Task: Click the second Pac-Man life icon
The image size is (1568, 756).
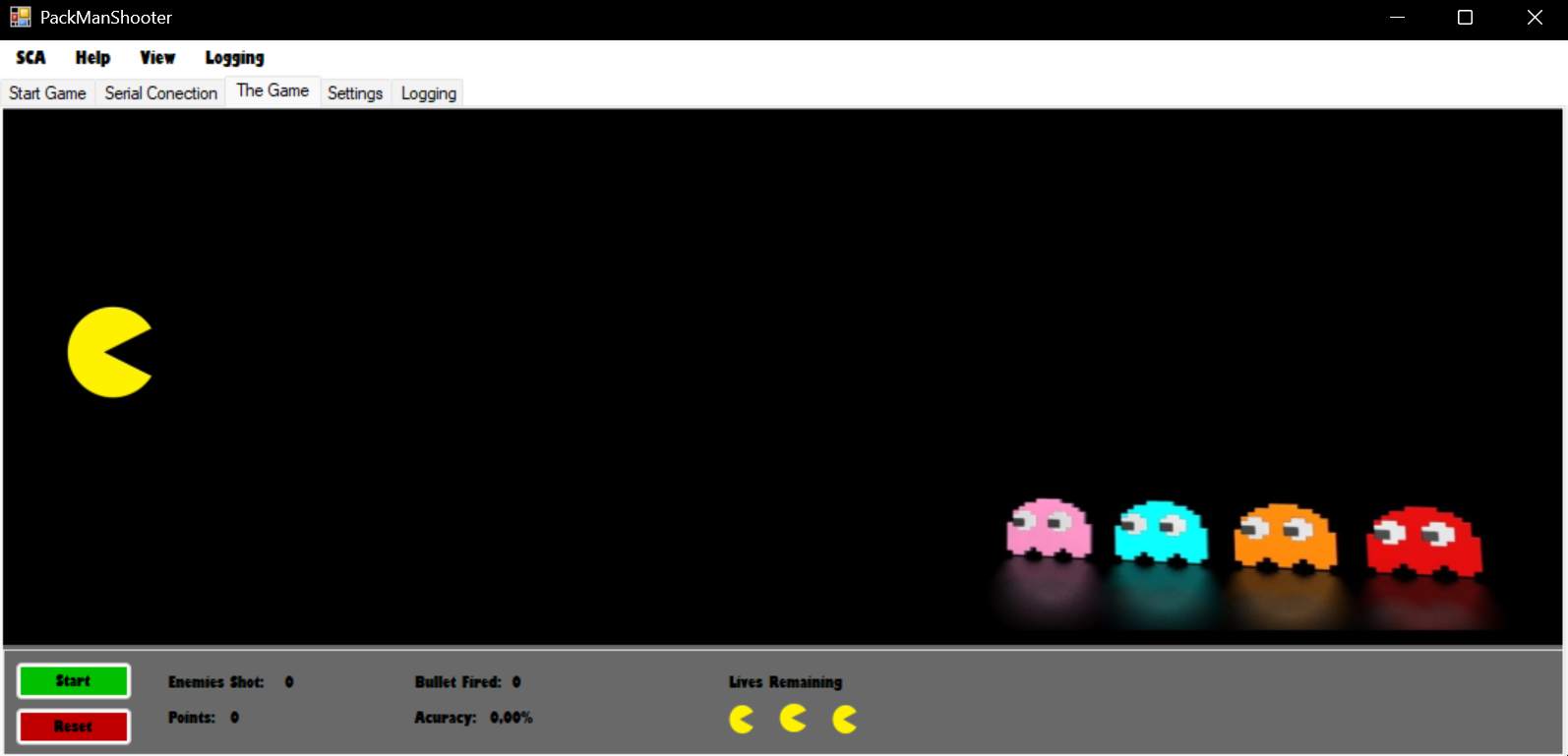Action: pyautogui.click(x=793, y=719)
